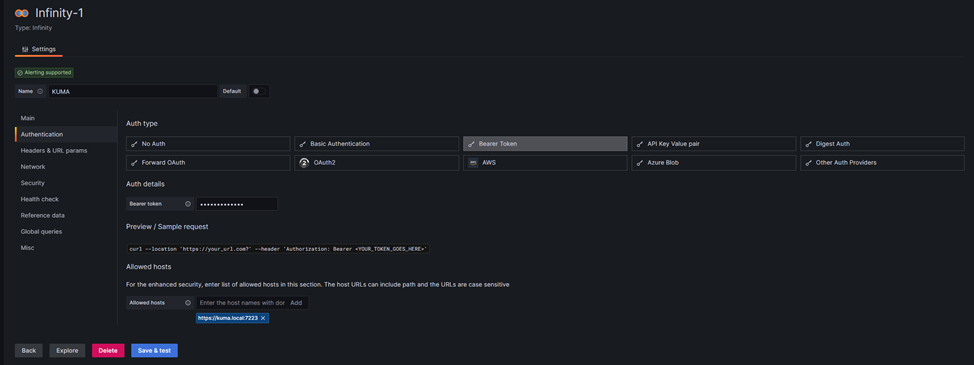974x365 pixels.
Task: Click the Bearer token password field
Action: (237, 204)
